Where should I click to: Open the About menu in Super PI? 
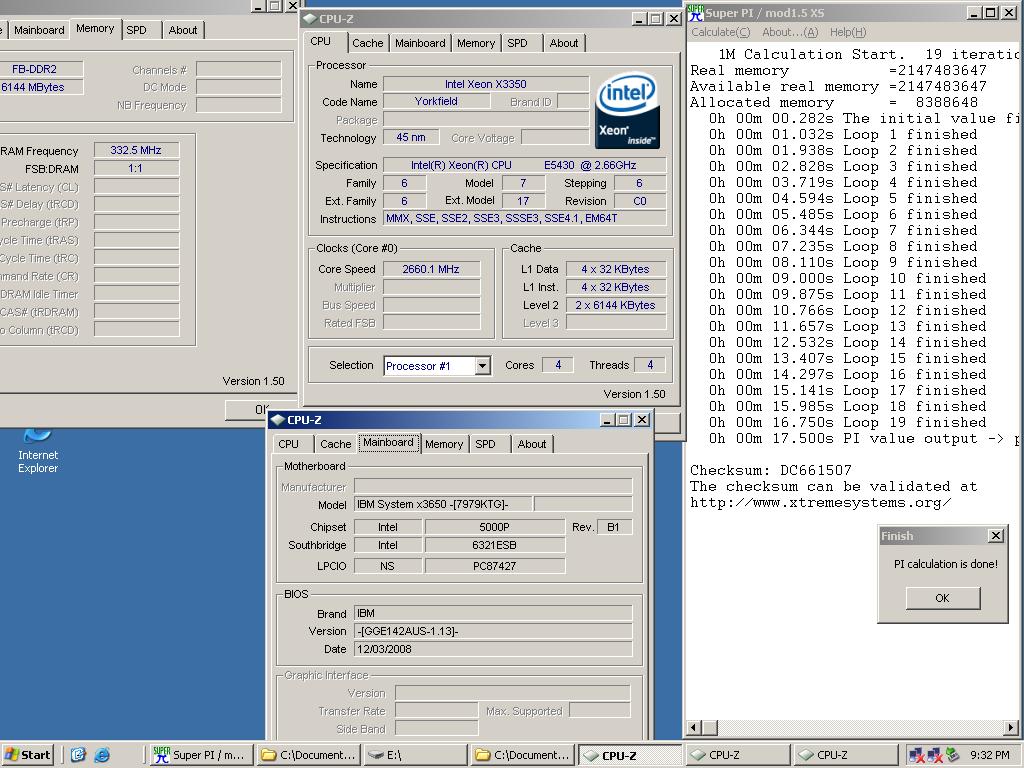pyautogui.click(x=790, y=32)
